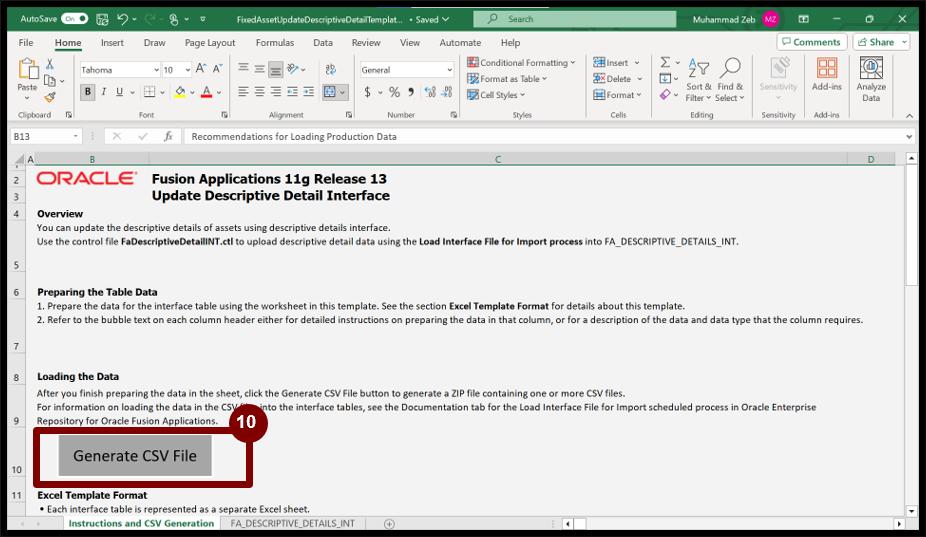The width and height of the screenshot is (926, 537).
Task: Apply Comma Style icon
Action: point(411,92)
